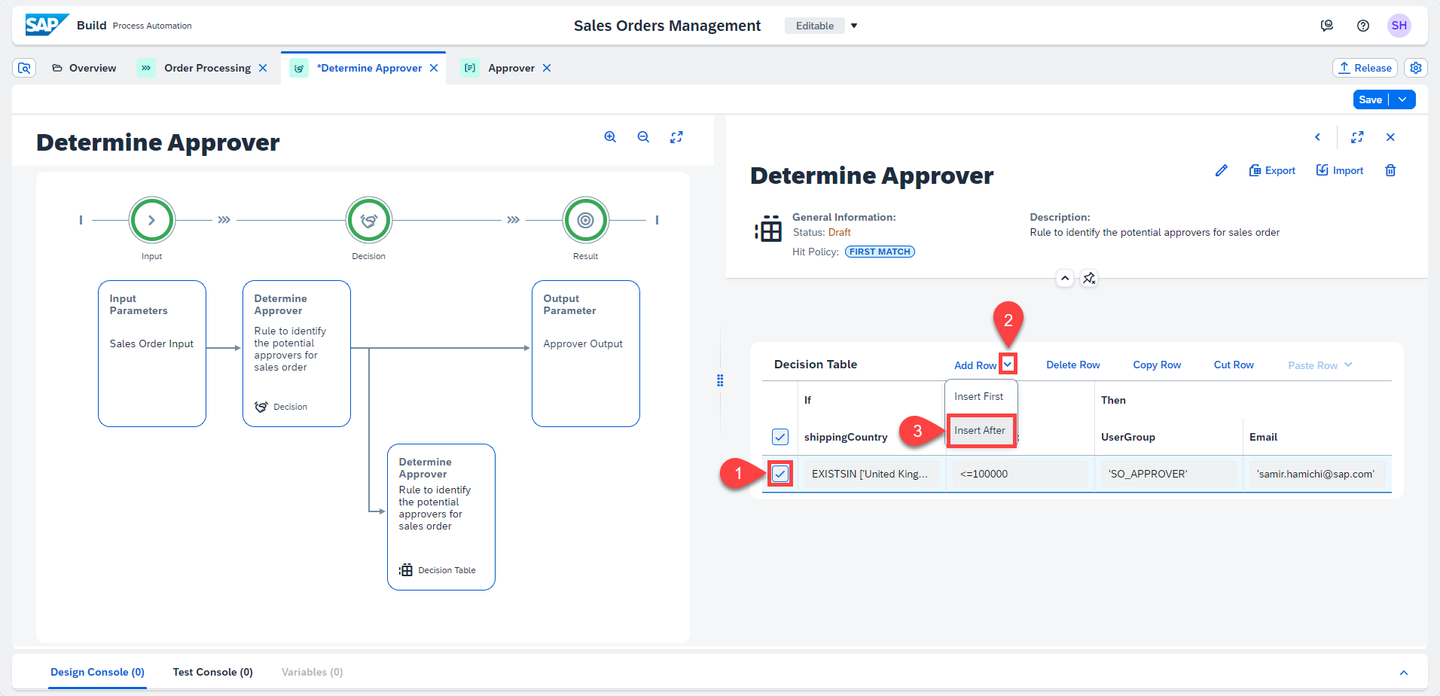This screenshot has height=696, width=1440.
Task: Open the Add Row dropdown arrow
Action: [1008, 365]
